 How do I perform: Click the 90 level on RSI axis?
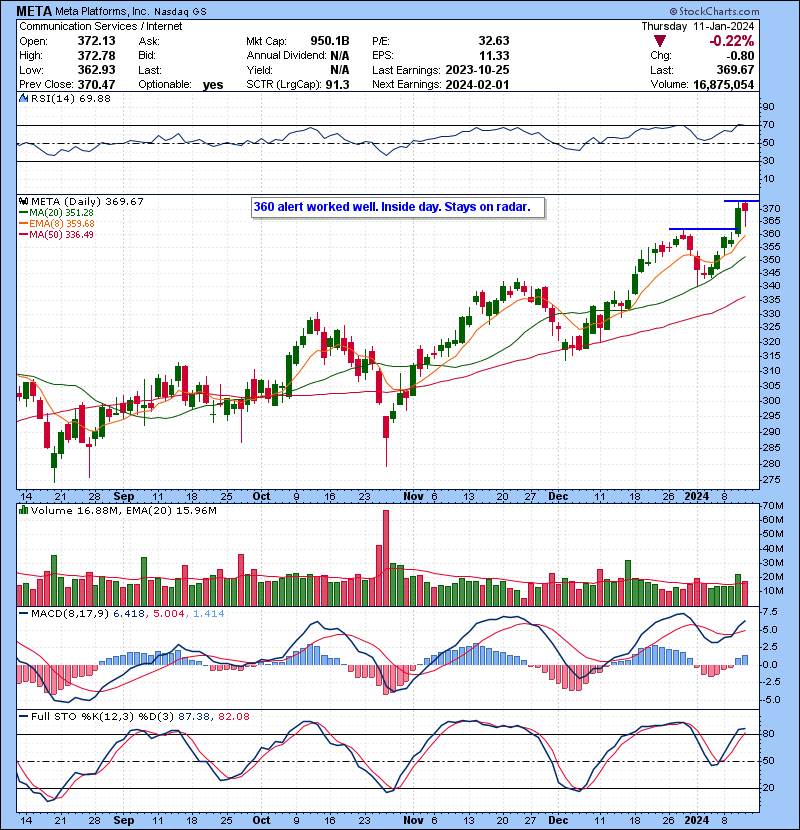pos(768,106)
